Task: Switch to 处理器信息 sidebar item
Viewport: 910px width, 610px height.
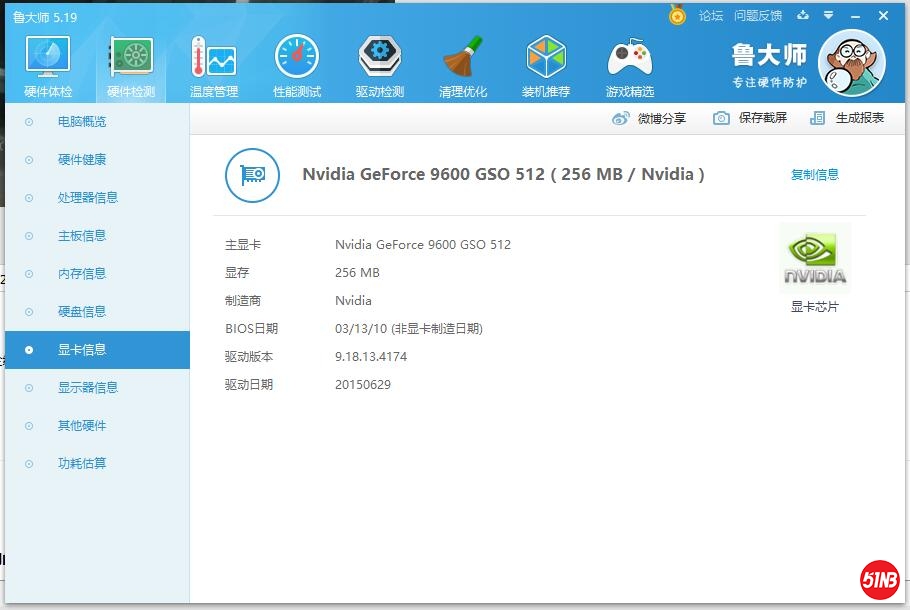Action: pos(88,198)
